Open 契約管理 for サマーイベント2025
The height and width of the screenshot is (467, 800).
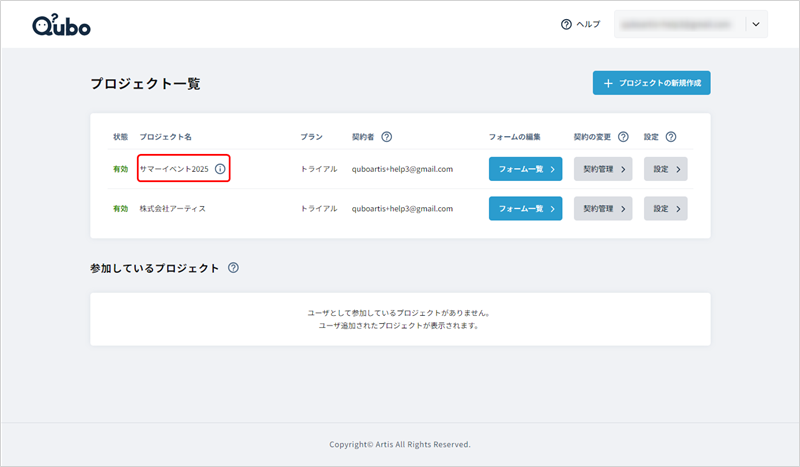(602, 169)
